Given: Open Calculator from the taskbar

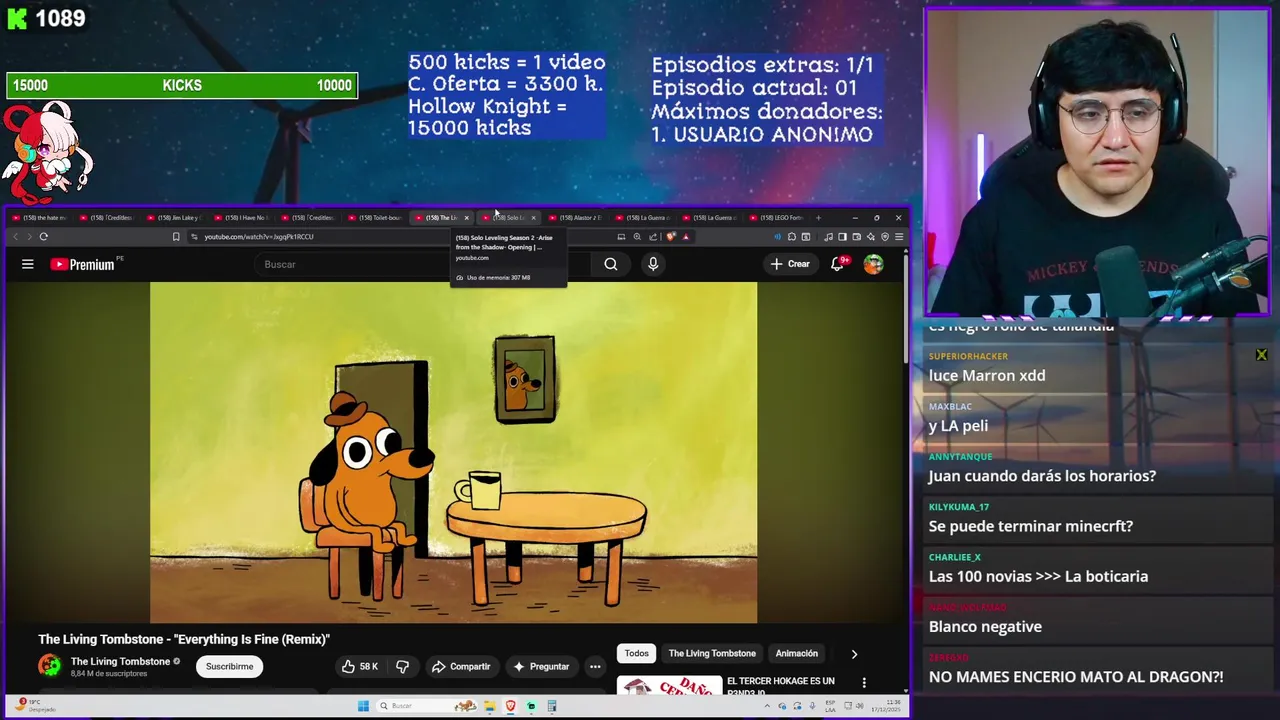Looking at the screenshot, I should click(x=552, y=706).
